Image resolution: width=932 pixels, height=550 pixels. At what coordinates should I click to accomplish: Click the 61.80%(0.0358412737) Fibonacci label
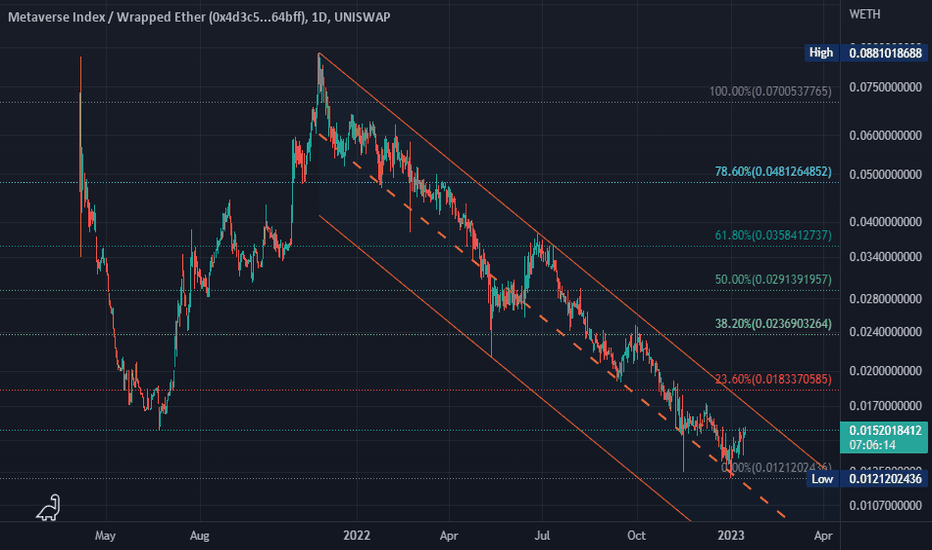(773, 235)
